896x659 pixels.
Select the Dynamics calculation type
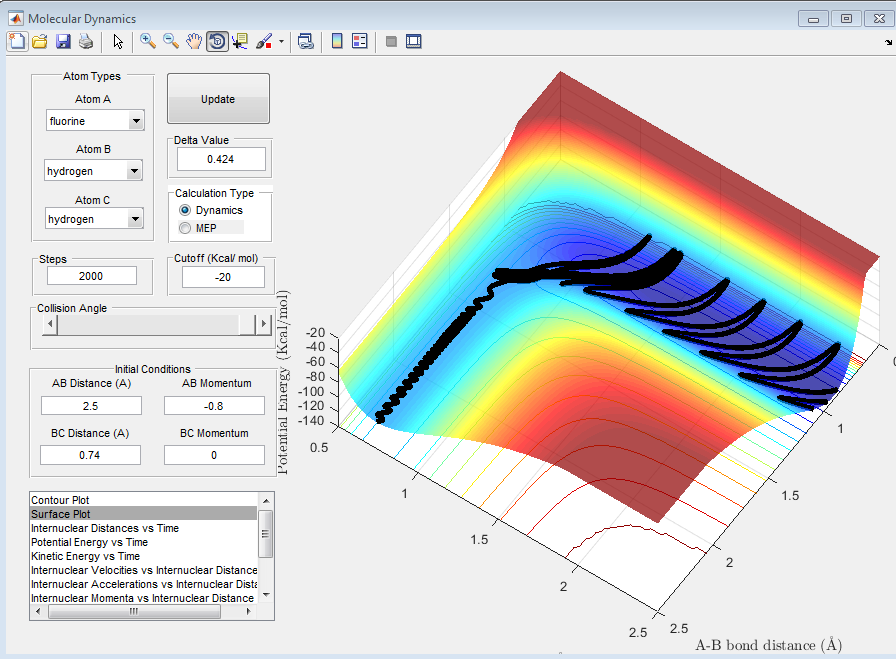click(185, 211)
